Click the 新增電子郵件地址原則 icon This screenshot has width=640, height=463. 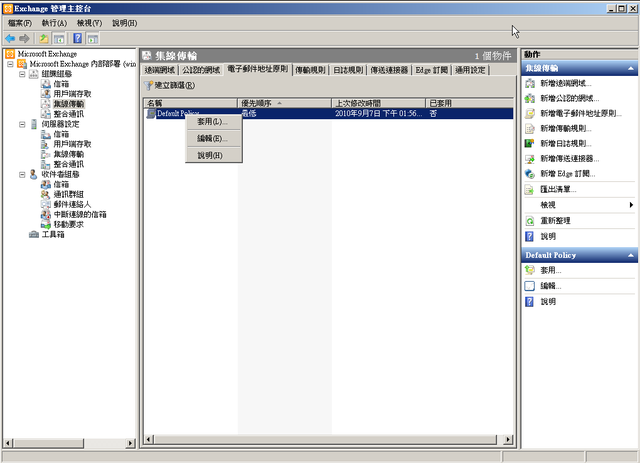click(x=530, y=114)
